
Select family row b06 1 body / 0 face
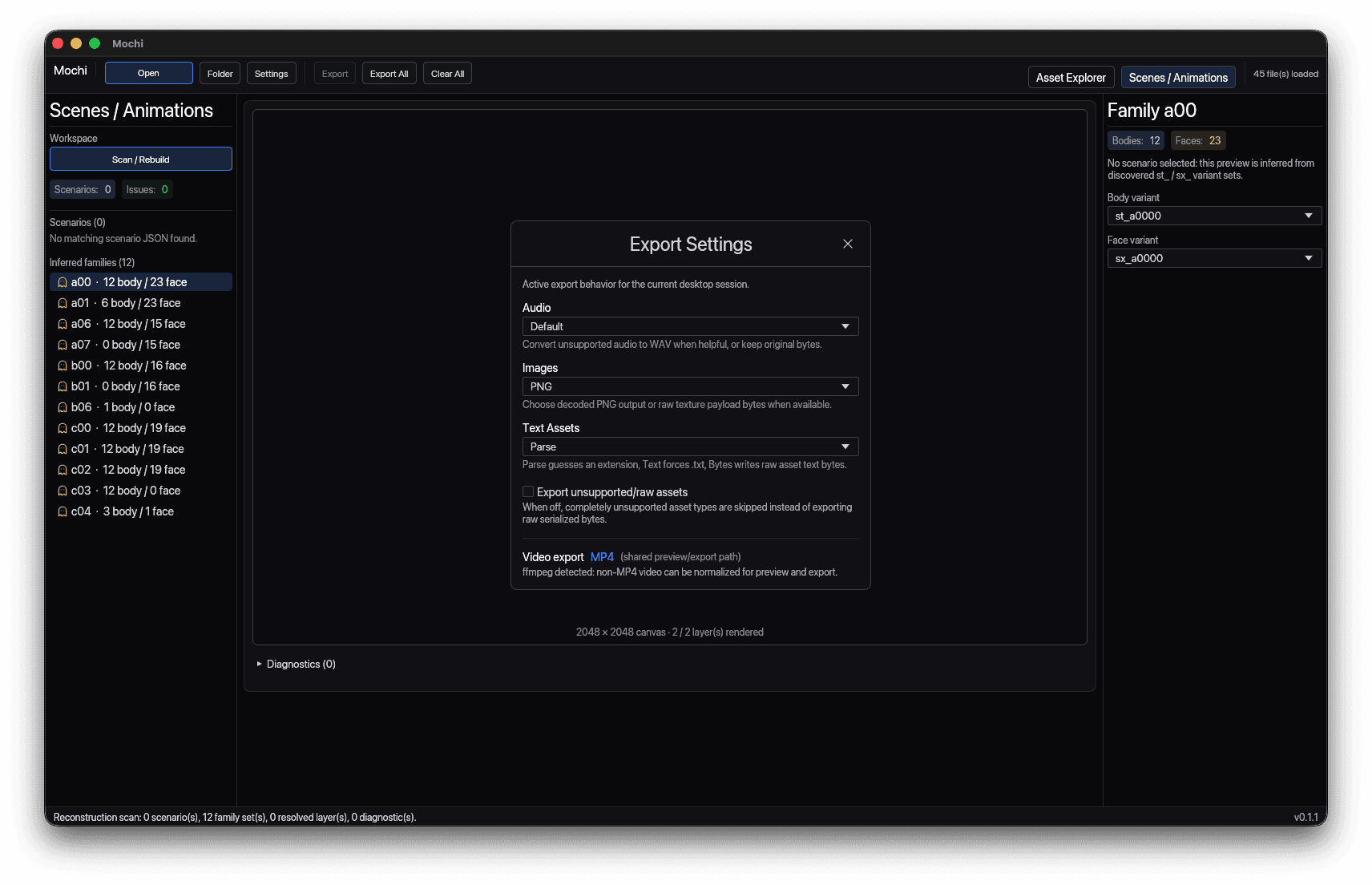[141, 407]
